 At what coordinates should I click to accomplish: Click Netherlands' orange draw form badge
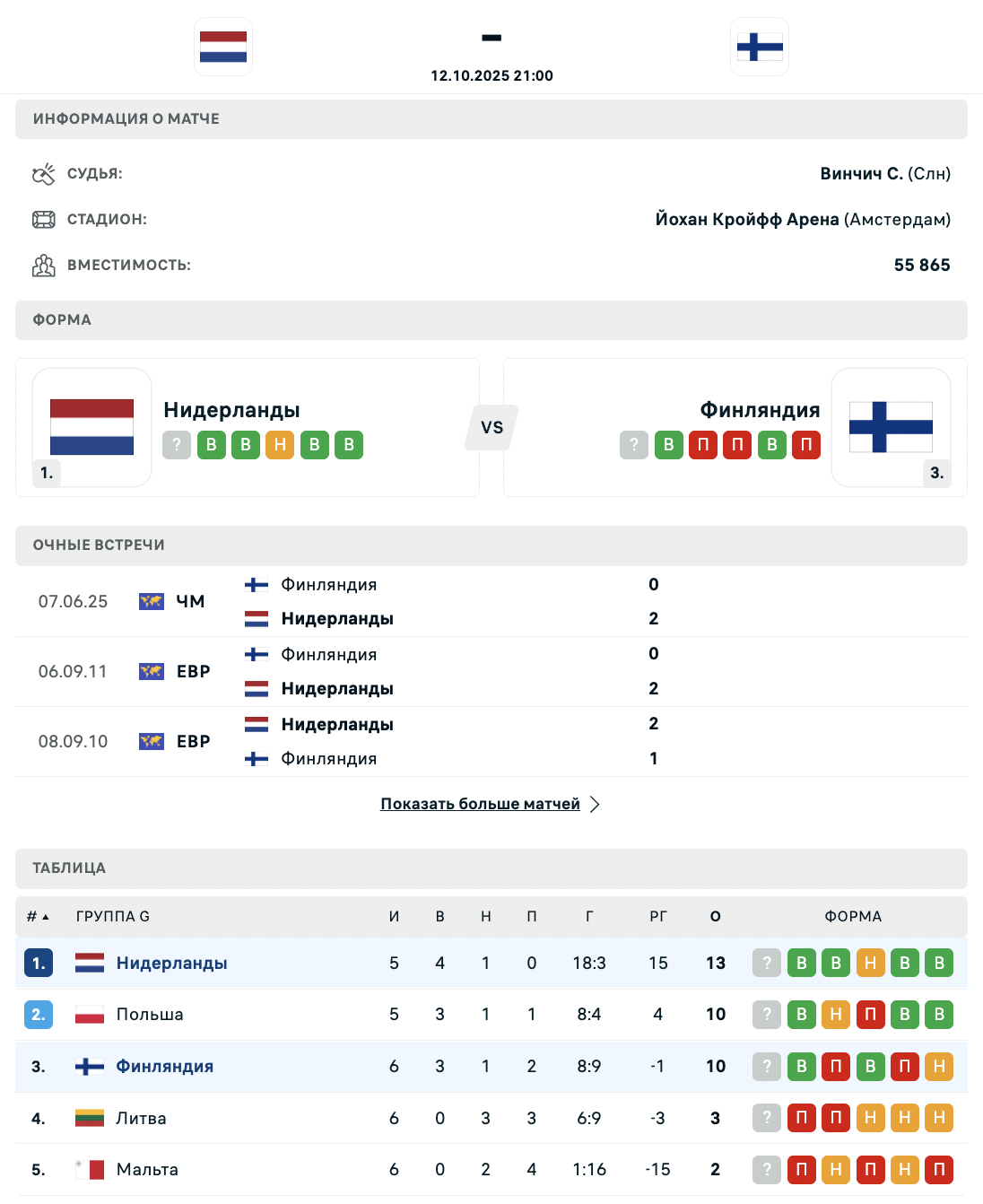[x=280, y=445]
